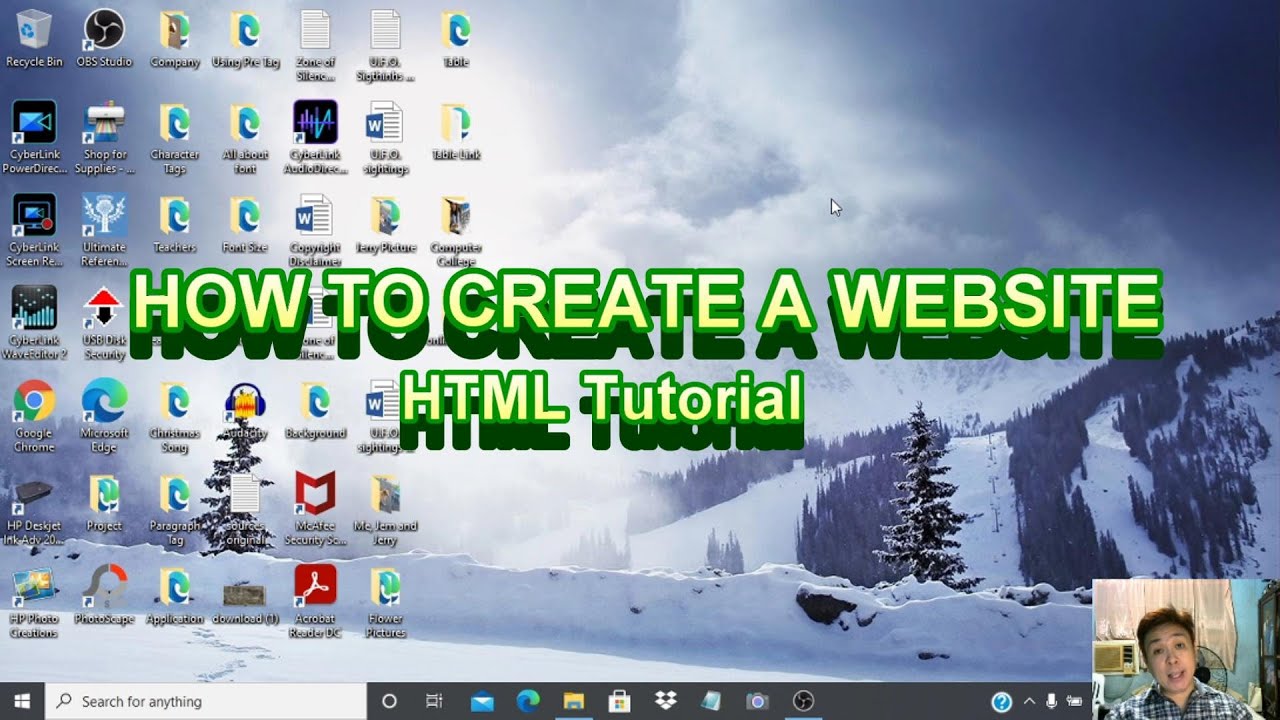Screen dimensions: 1280x720
Task: Open the Windows Start menu
Action: tap(22, 701)
